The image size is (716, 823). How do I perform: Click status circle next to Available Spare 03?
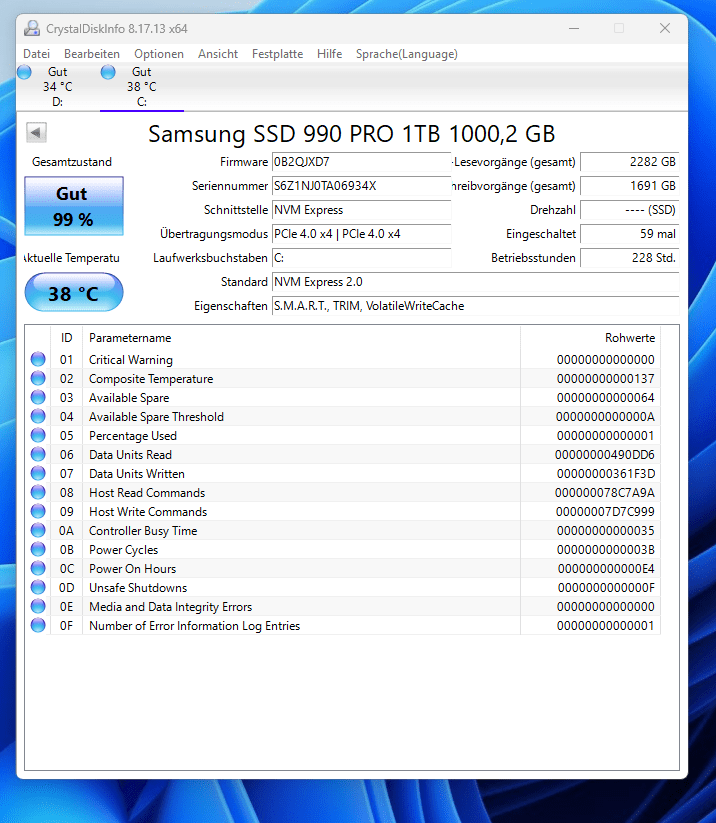(38, 397)
